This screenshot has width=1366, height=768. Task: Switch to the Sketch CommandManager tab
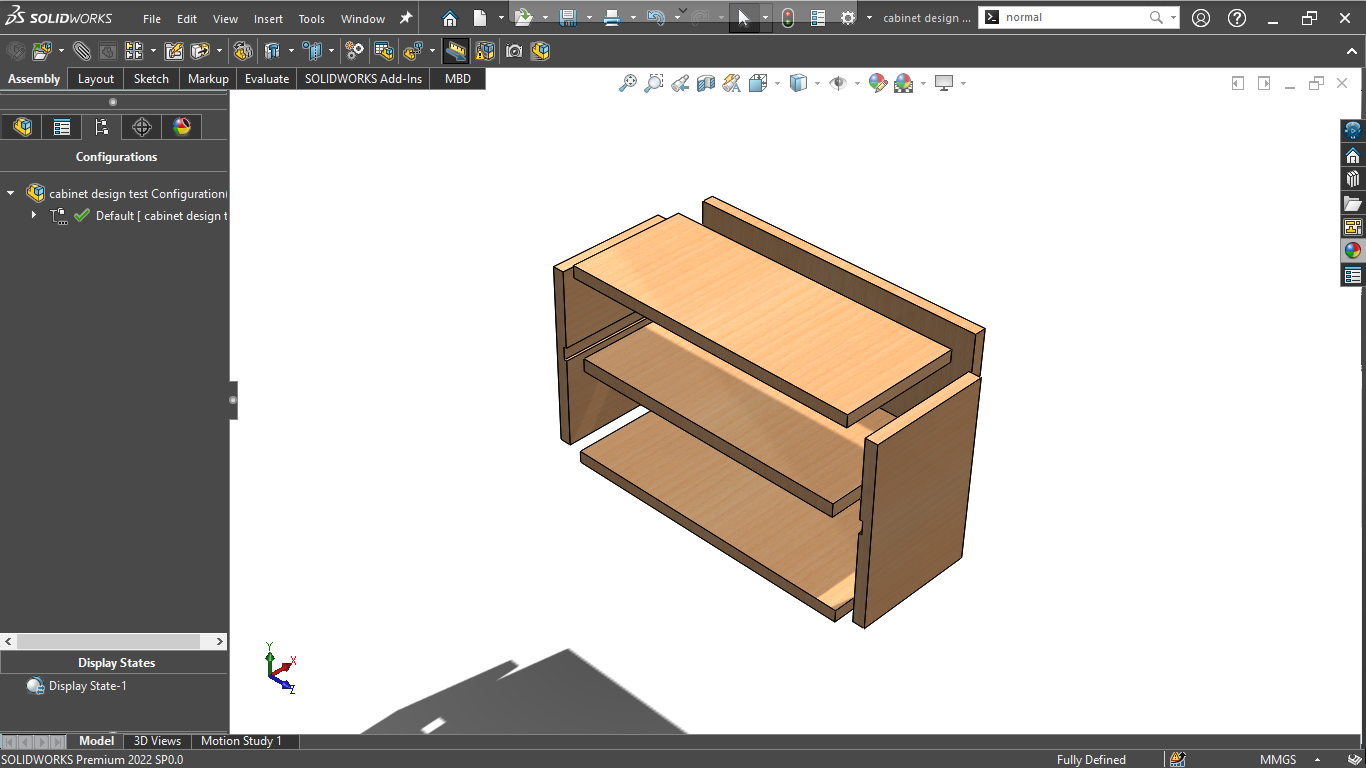(151, 78)
